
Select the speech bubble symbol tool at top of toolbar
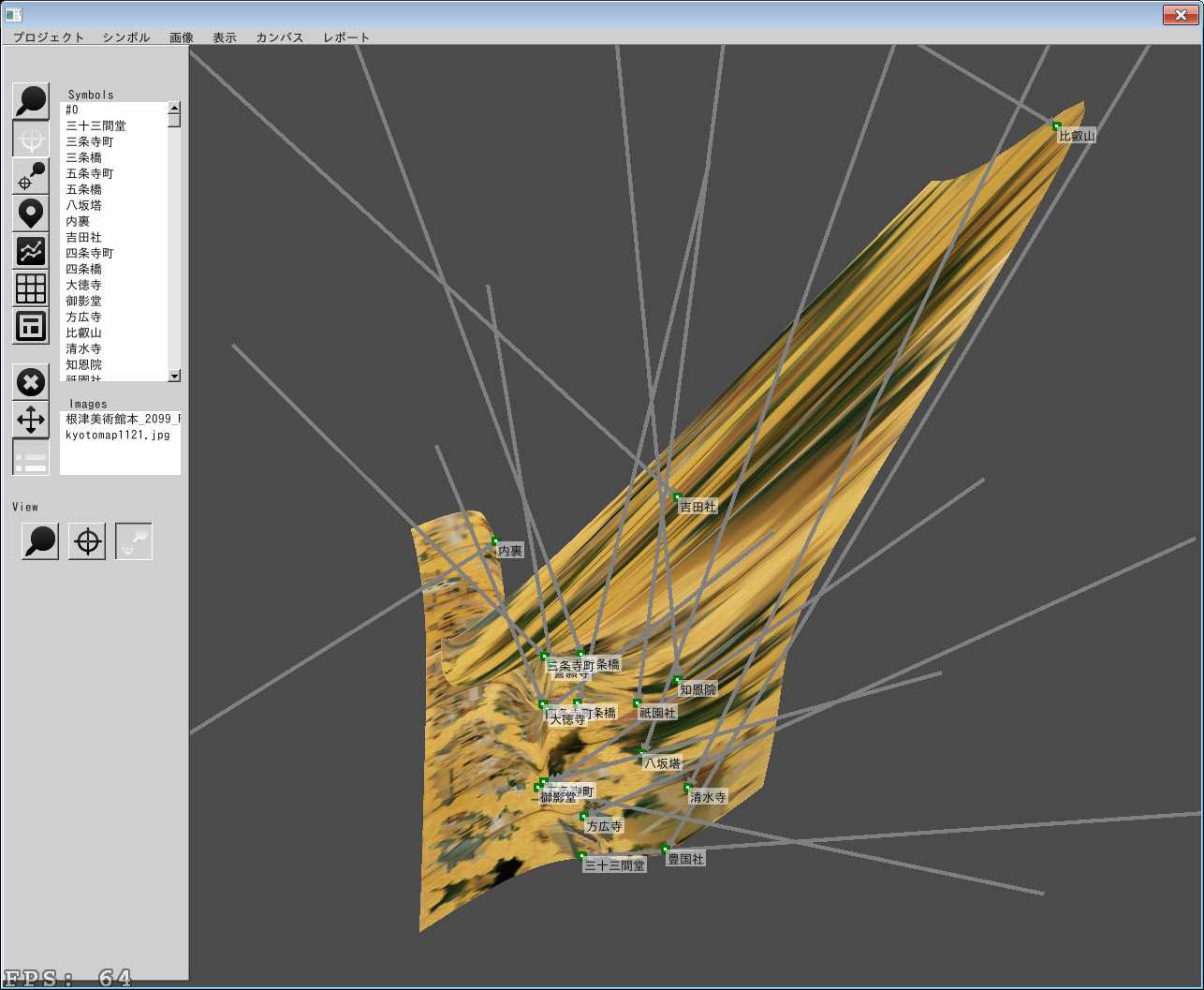tap(31, 101)
